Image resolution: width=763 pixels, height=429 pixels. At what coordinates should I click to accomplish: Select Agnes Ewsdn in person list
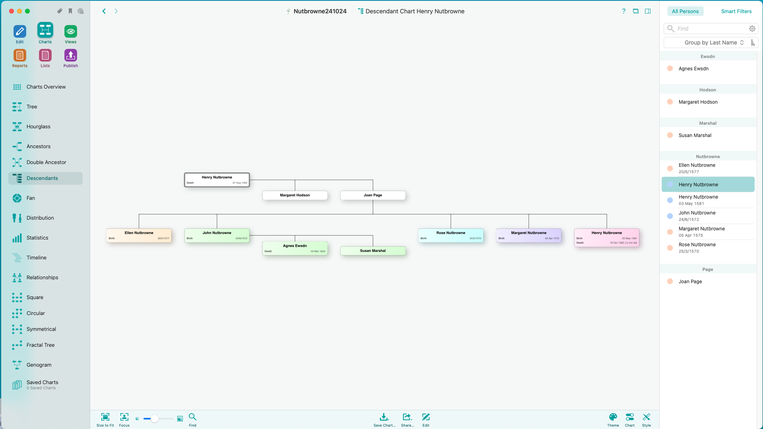[x=708, y=69]
